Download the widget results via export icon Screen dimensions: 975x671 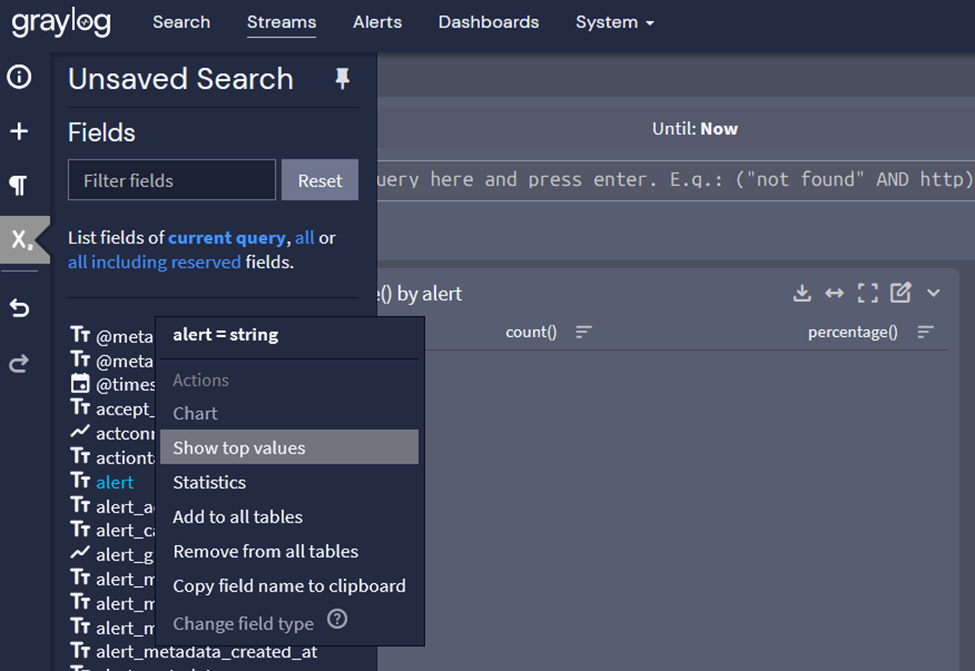[801, 293]
